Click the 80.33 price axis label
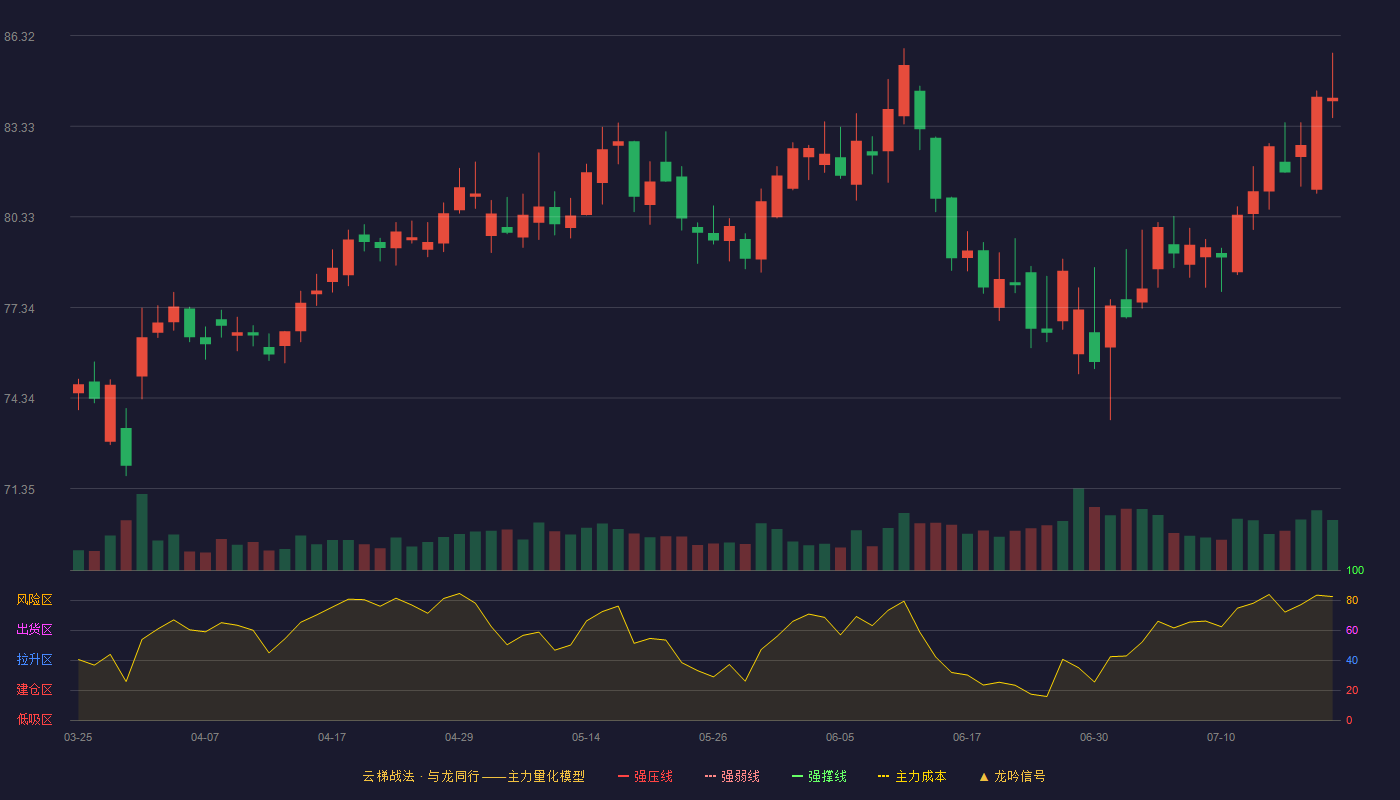The height and width of the screenshot is (800, 1400). coord(19,218)
